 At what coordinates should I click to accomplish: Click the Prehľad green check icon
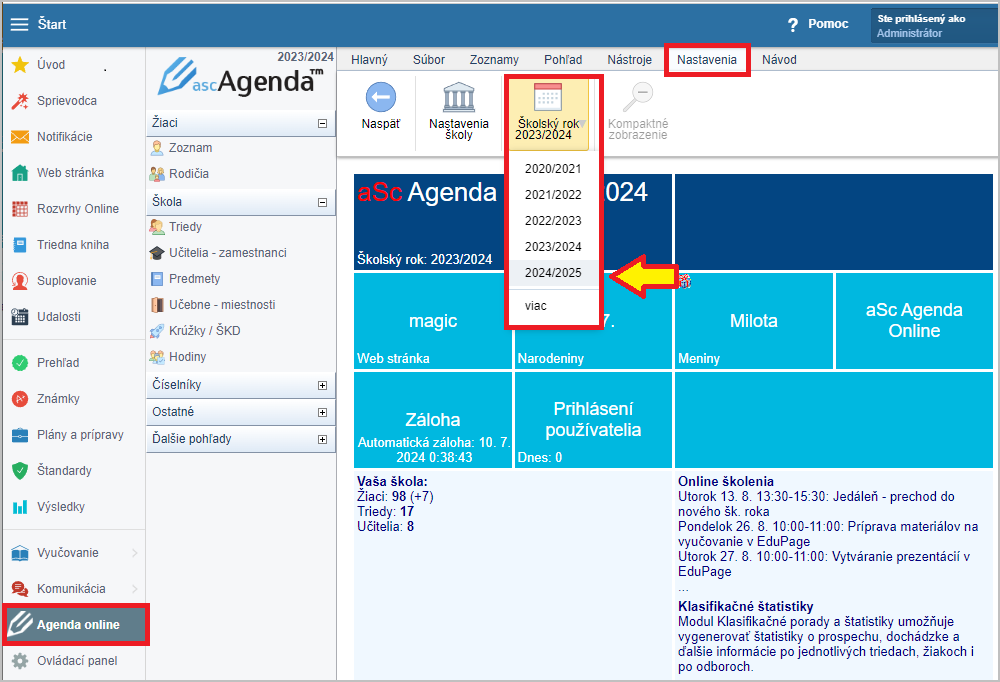pyautogui.click(x=20, y=363)
